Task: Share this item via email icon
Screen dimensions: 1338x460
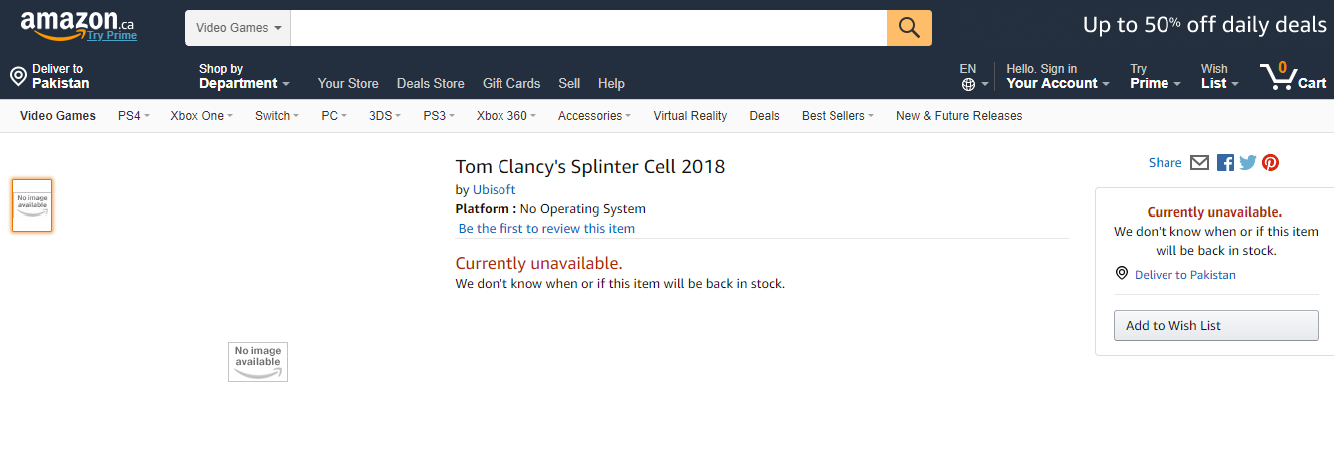Action: 1200,163
